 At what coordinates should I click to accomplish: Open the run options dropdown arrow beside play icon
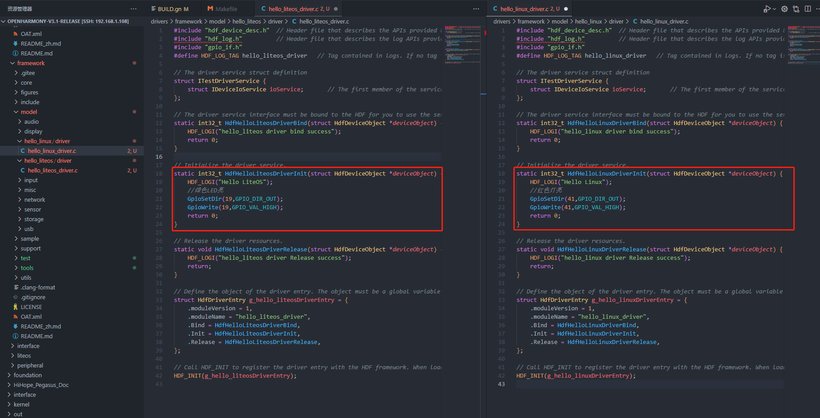(x=775, y=9)
